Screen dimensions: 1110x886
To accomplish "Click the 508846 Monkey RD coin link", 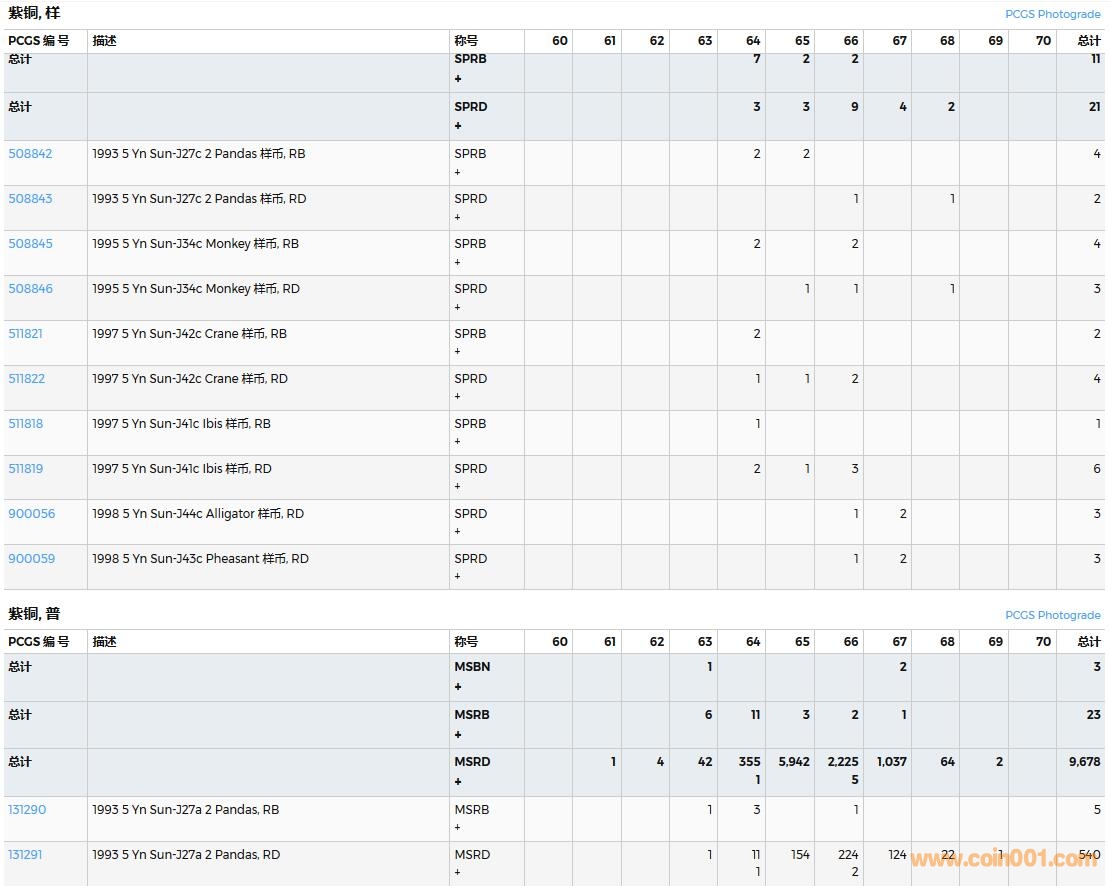I will tap(30, 289).
